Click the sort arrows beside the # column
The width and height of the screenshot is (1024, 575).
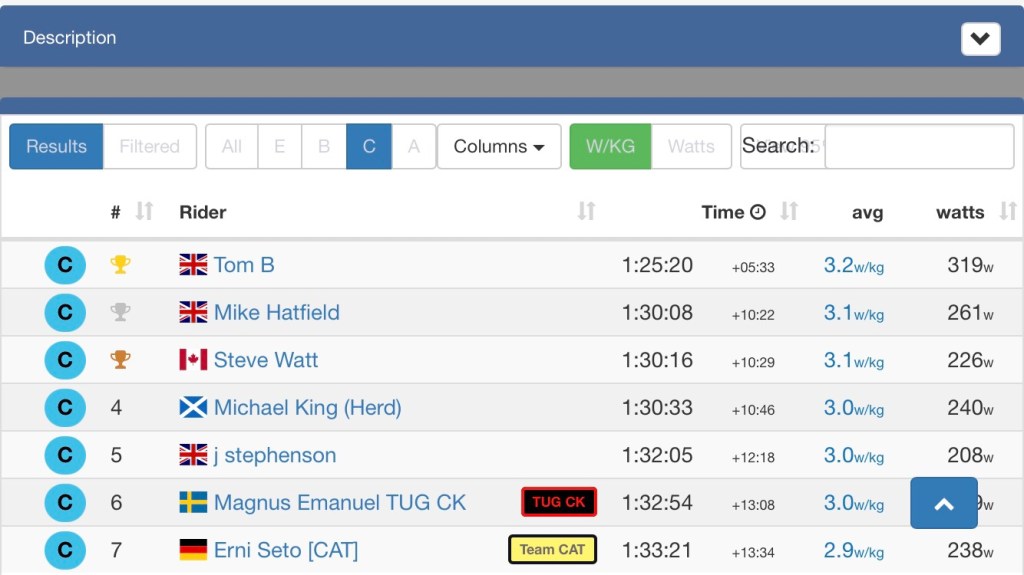[145, 211]
